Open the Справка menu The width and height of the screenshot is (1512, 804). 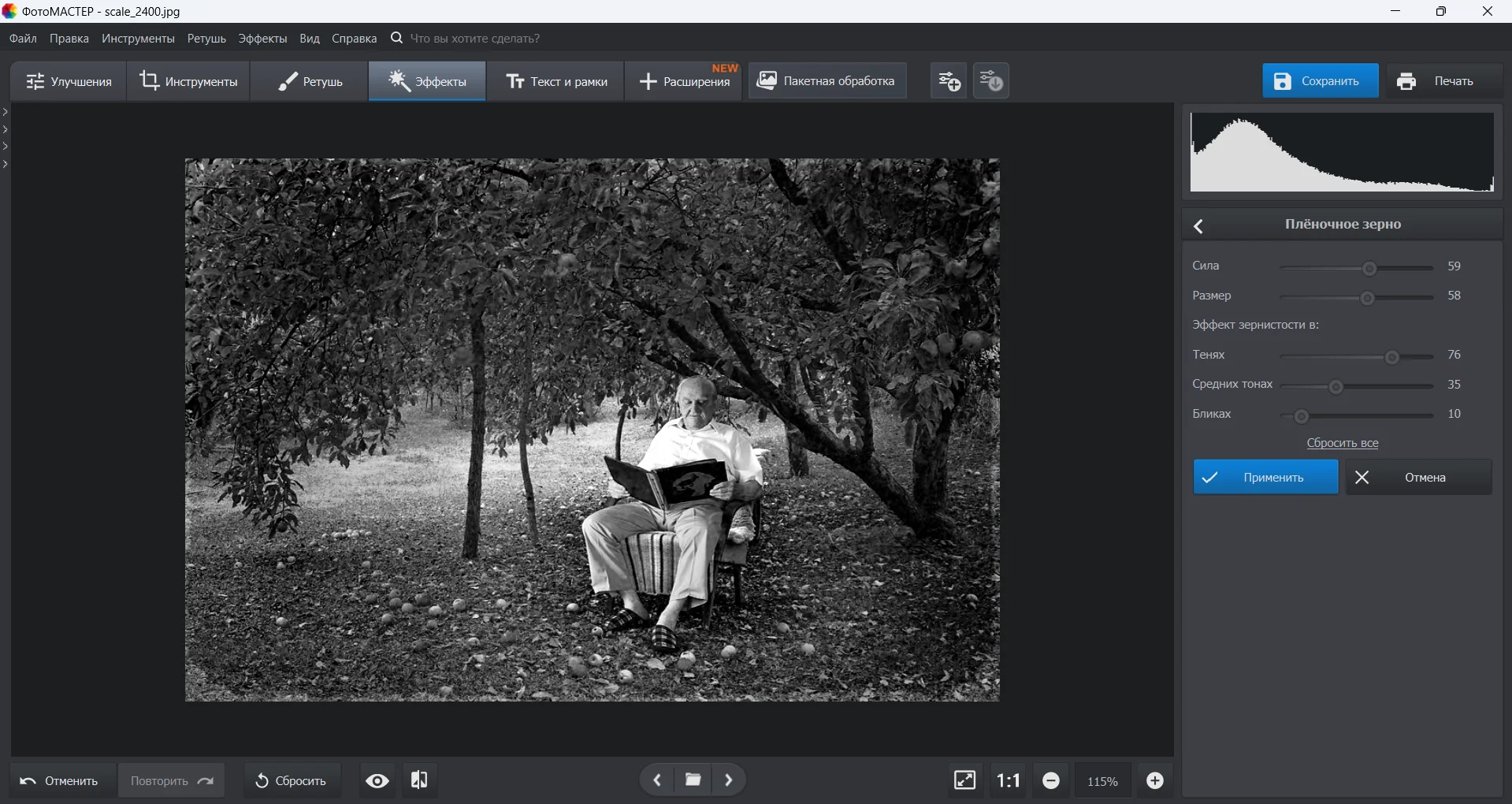click(x=354, y=39)
